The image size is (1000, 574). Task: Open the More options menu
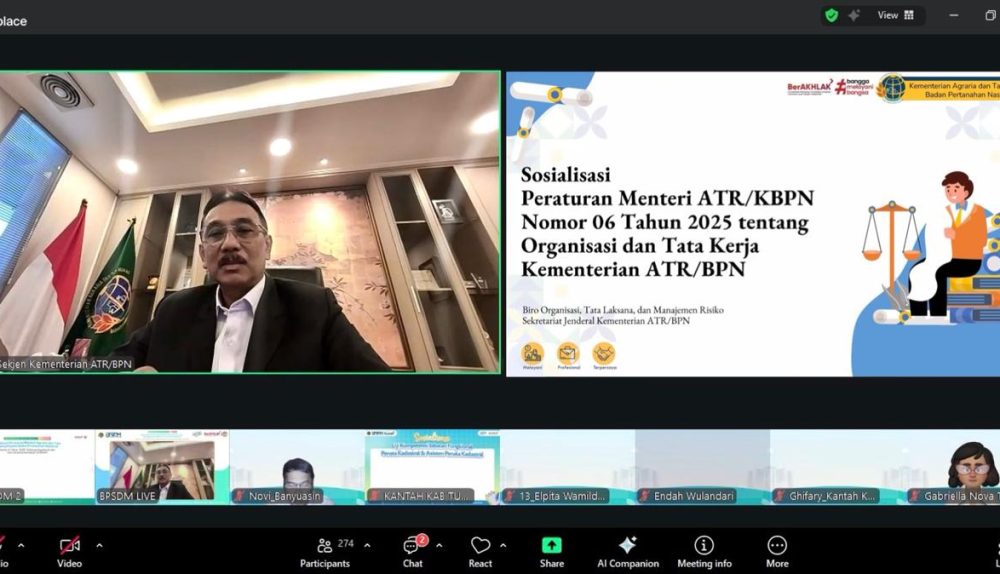coord(777,551)
